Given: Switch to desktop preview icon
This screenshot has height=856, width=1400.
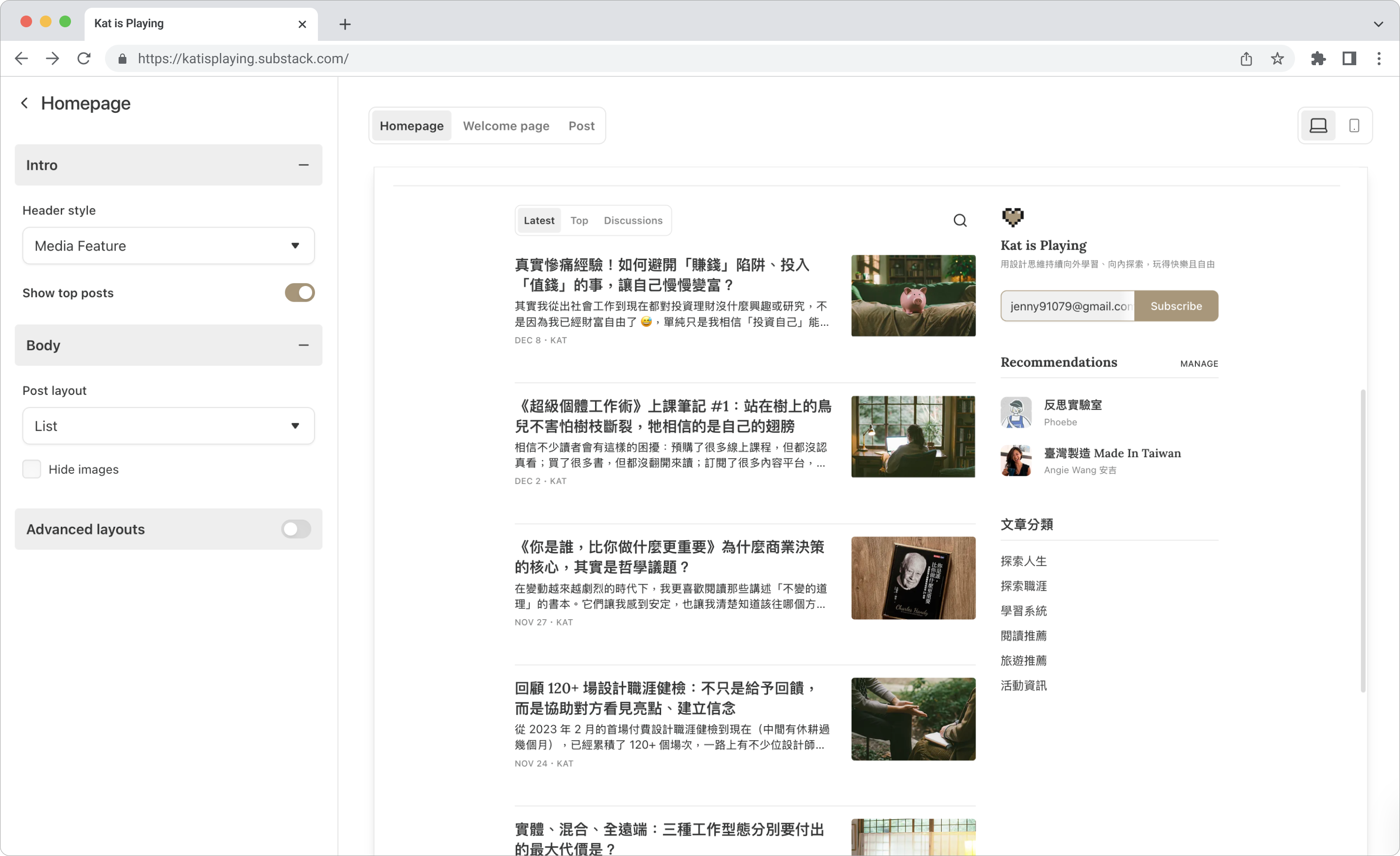Looking at the screenshot, I should coord(1318,125).
